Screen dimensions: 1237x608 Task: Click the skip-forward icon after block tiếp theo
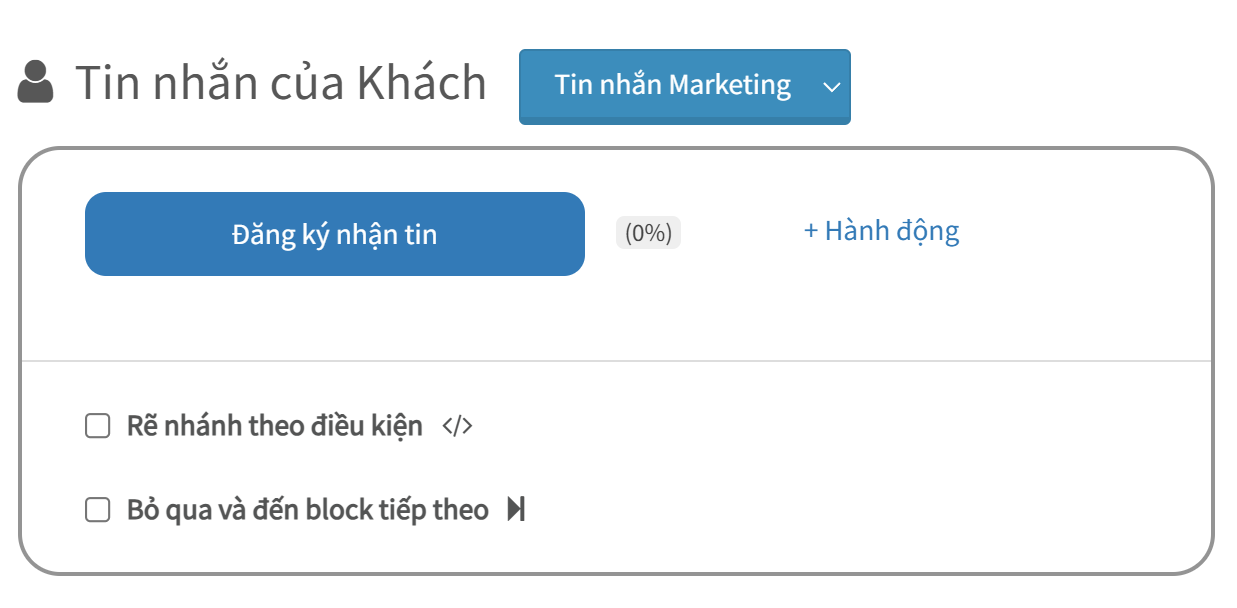tap(516, 510)
